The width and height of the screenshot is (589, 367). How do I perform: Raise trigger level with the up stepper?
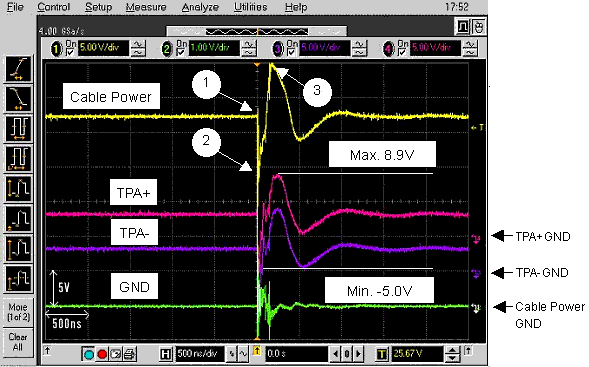[x=453, y=350]
